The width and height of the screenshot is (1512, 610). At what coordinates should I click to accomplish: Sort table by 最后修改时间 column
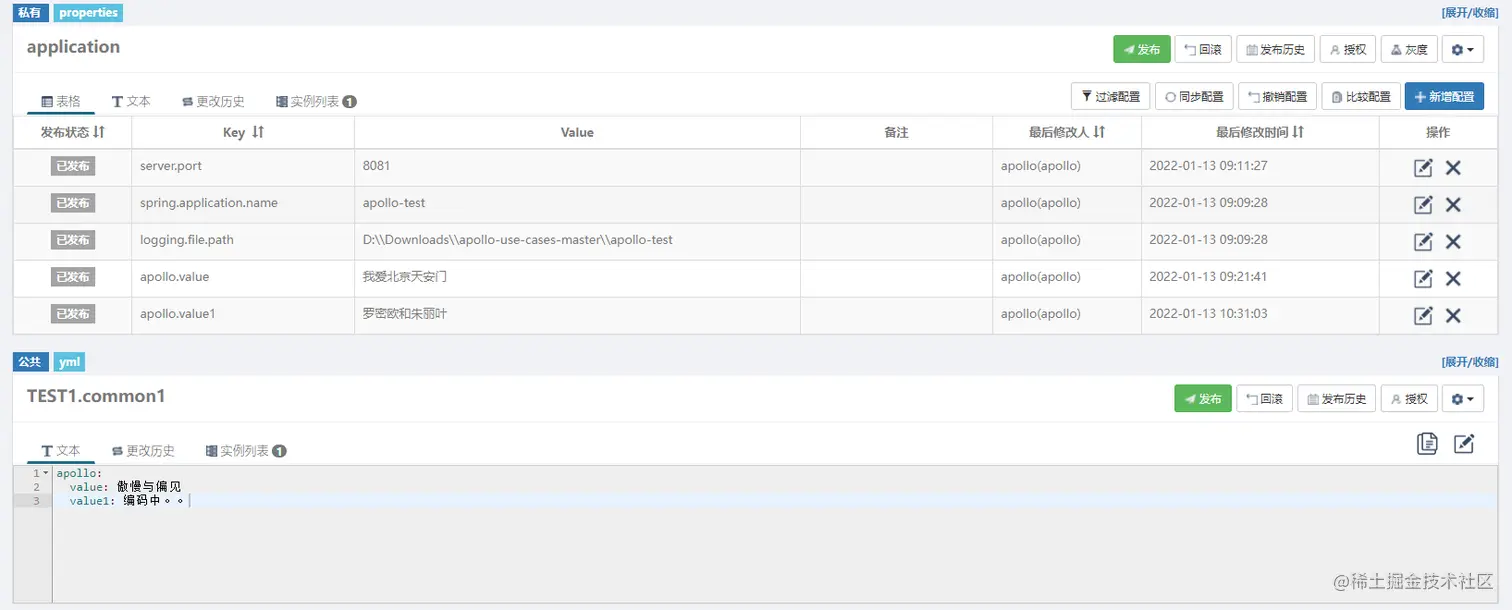(1298, 132)
